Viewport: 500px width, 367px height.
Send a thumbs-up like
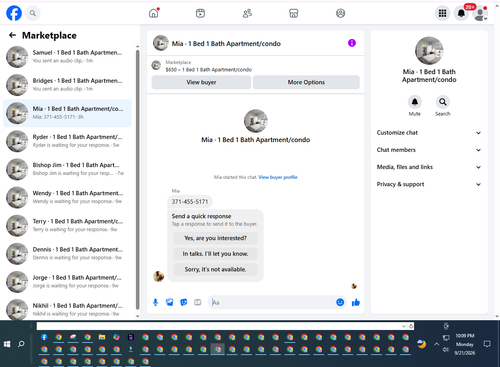356,302
